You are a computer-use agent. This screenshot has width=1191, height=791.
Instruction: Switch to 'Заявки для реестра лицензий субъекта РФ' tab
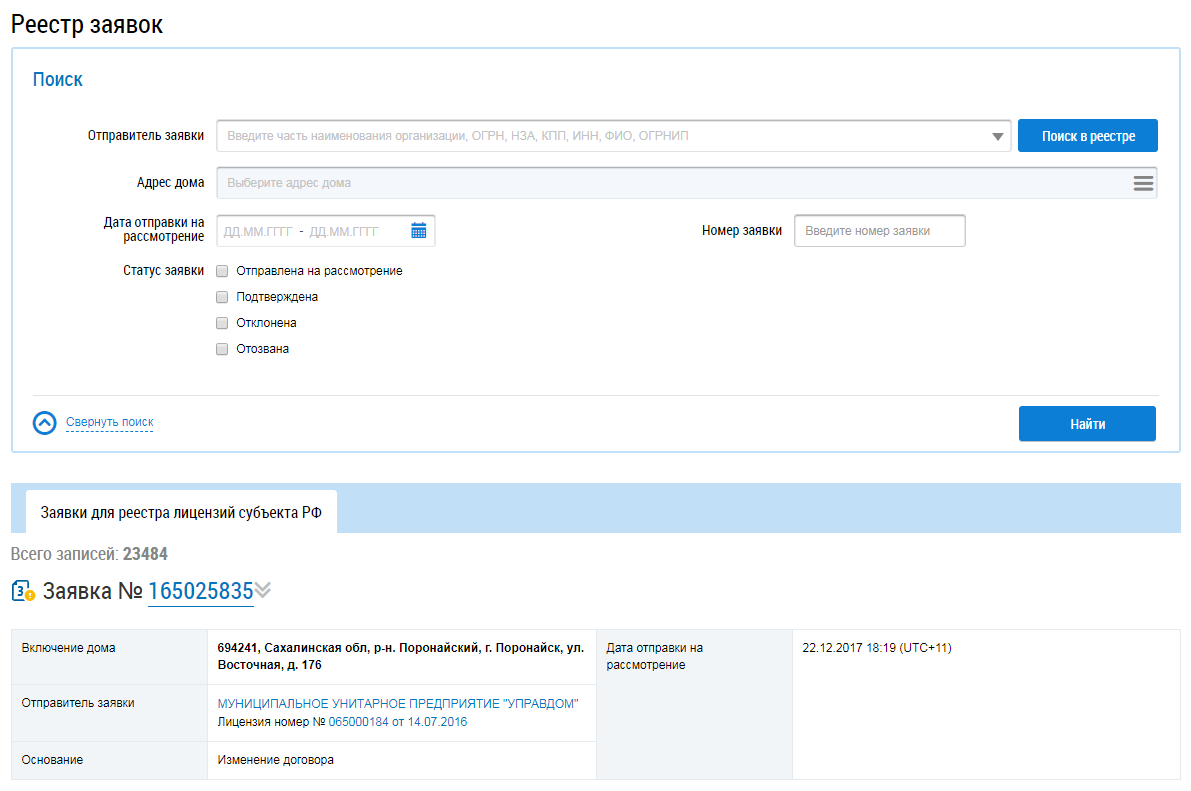pos(181,512)
